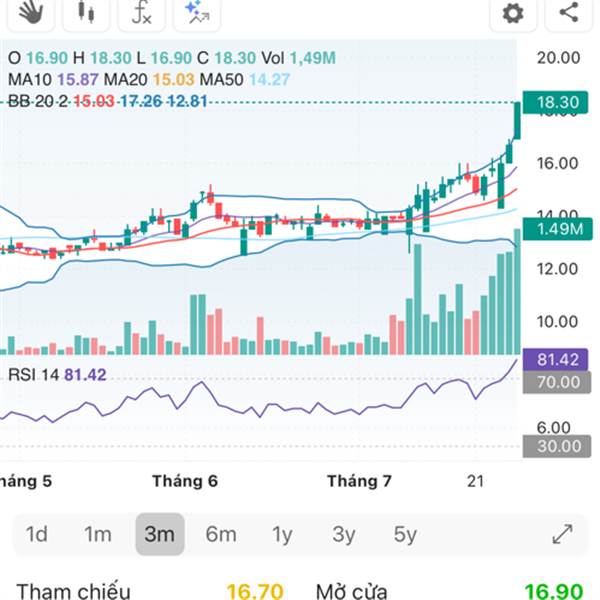Tap the 12.00 price axis label
Image resolution: width=600 pixels, height=600 pixels.
click(557, 269)
